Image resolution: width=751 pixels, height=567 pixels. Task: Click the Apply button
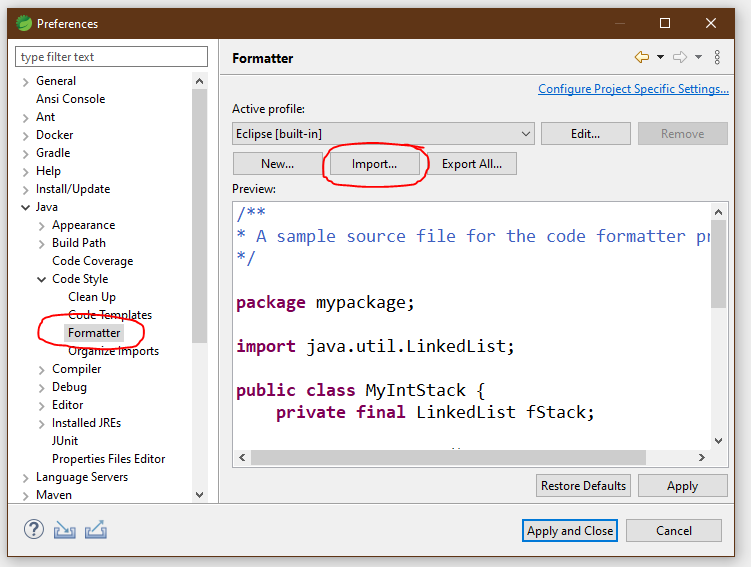pos(683,486)
